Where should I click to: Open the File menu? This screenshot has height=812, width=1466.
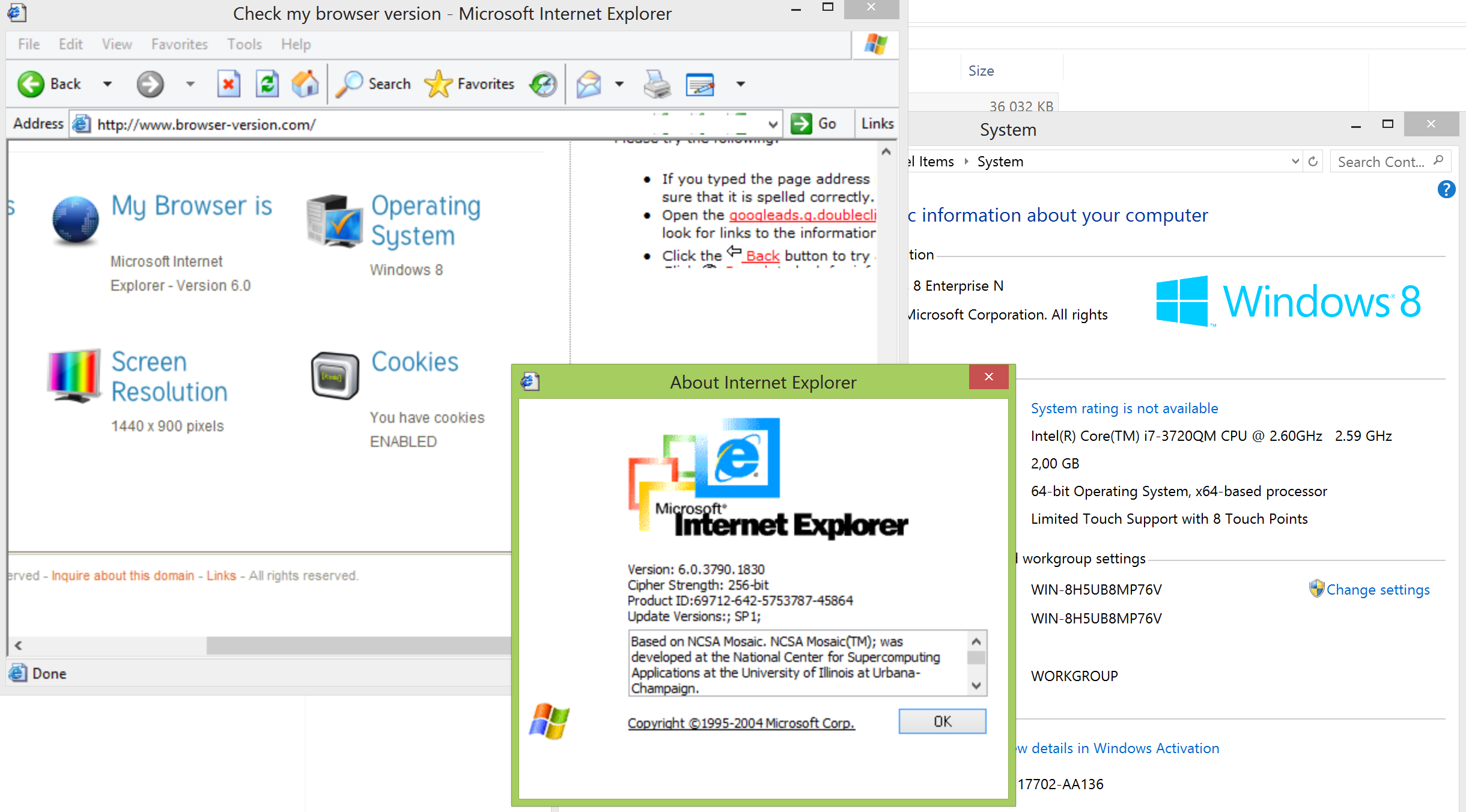click(29, 44)
